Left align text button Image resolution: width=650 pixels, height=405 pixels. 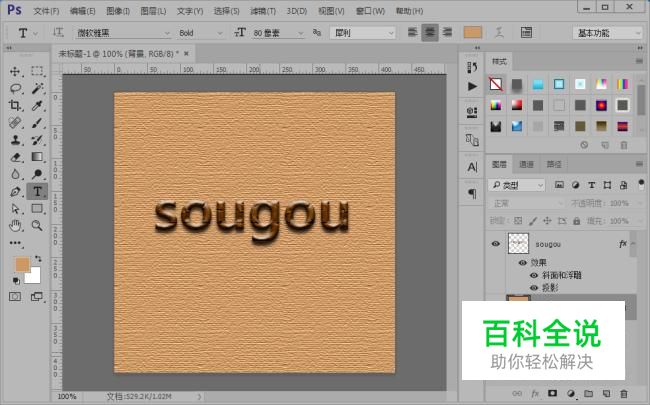pos(412,32)
